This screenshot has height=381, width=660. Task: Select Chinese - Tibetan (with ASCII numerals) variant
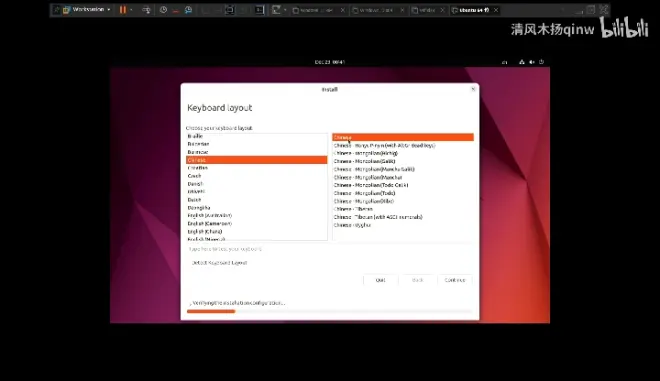coord(403,217)
